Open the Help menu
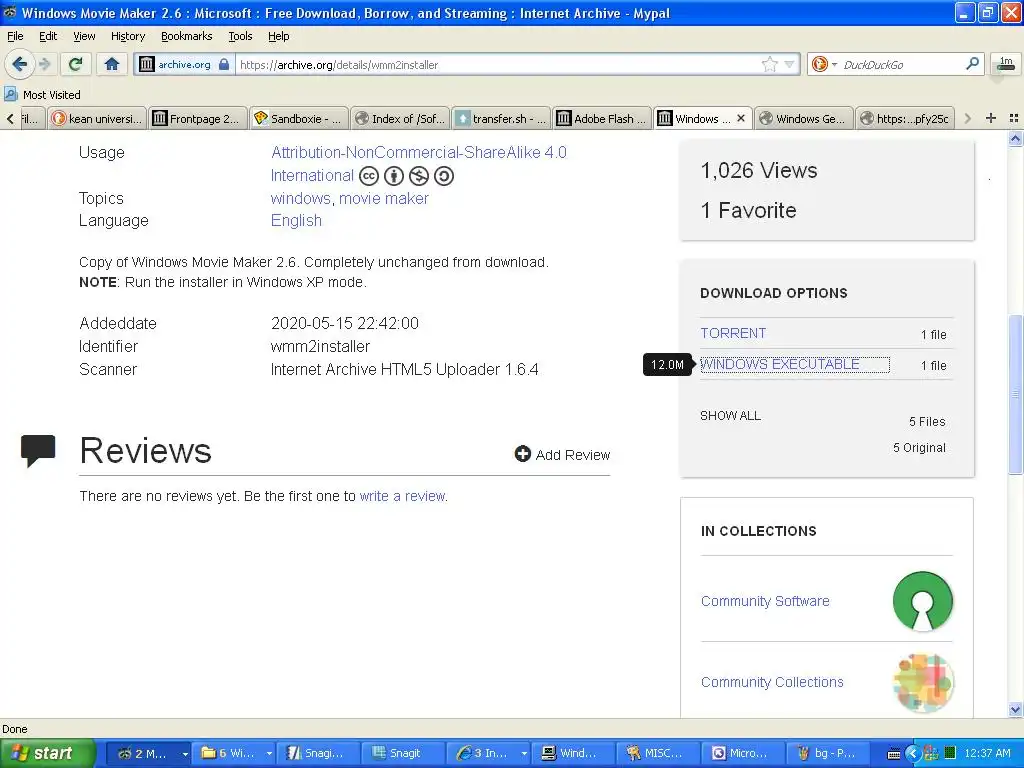Viewport: 1024px width, 768px height. tap(279, 36)
